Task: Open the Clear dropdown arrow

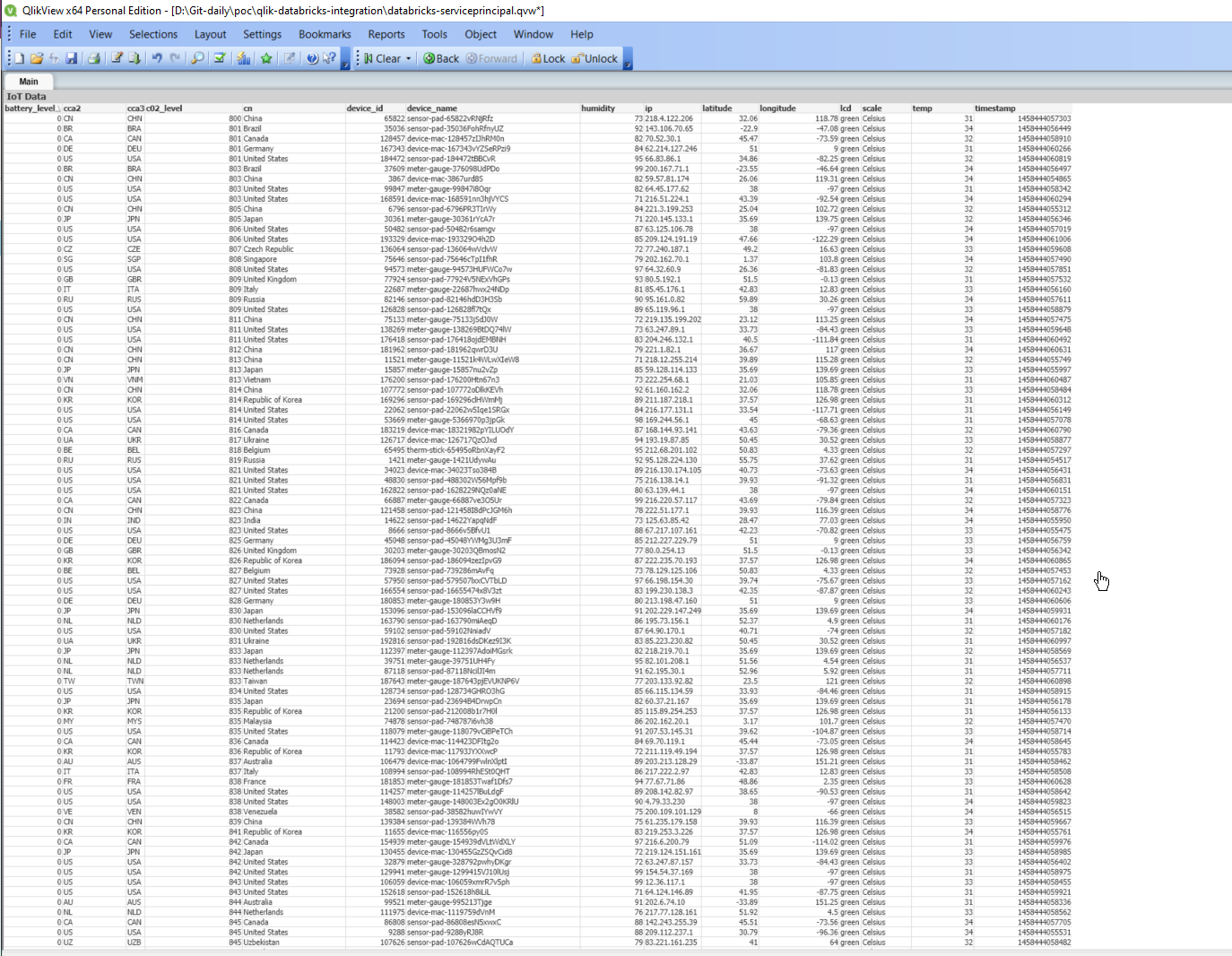Action: (409, 58)
